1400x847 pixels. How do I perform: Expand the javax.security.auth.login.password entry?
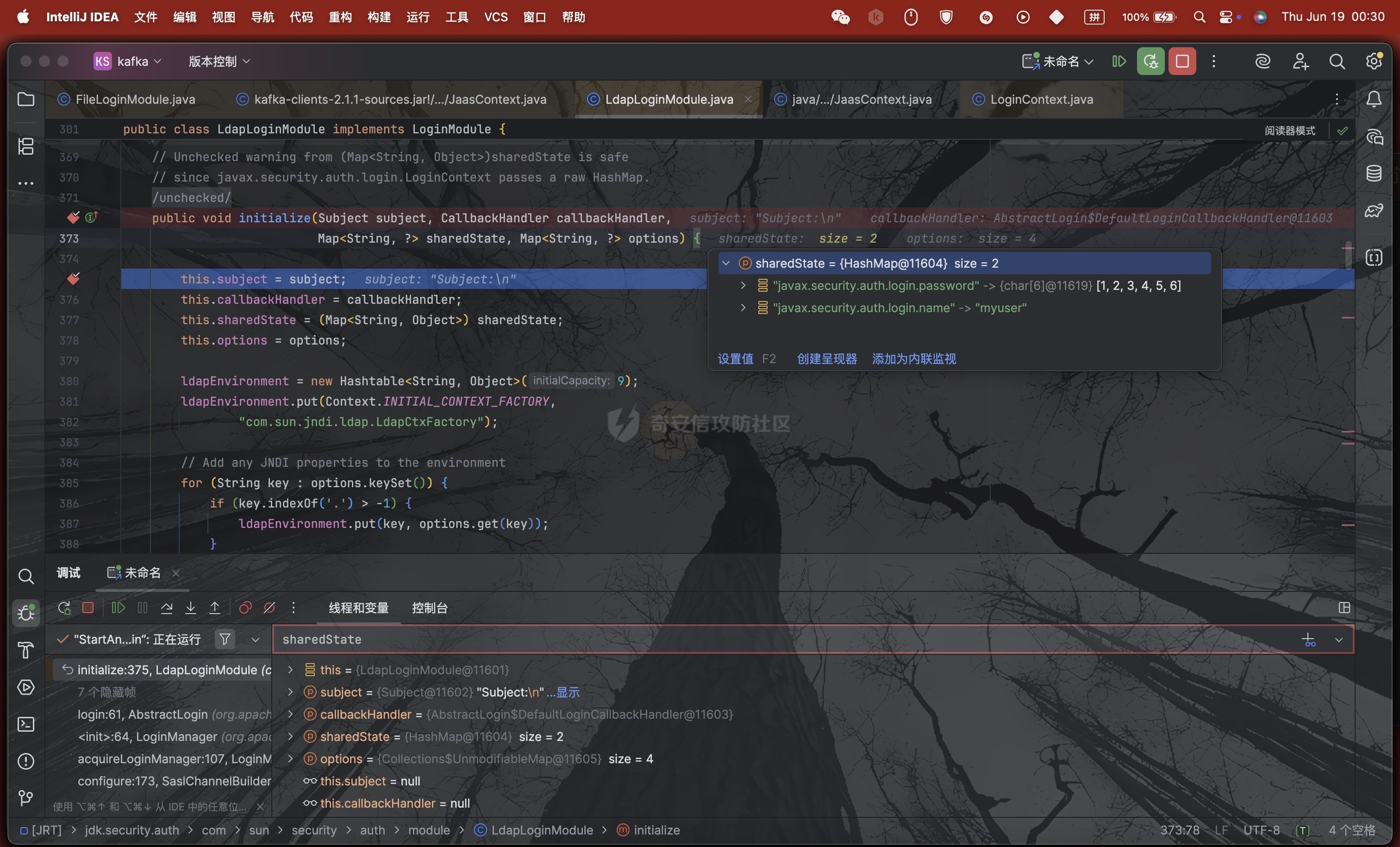743,285
